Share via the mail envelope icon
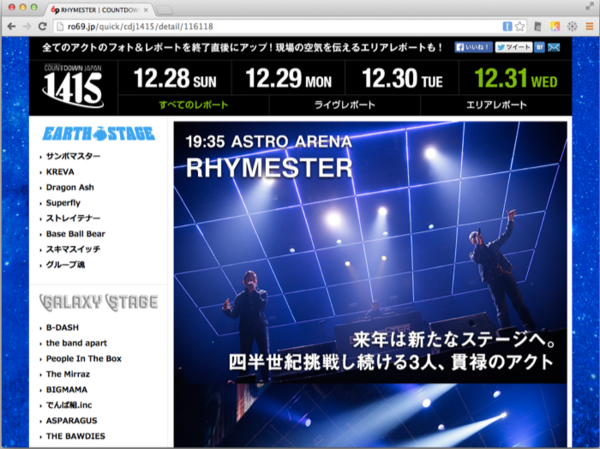The width and height of the screenshot is (600, 449). 554,47
